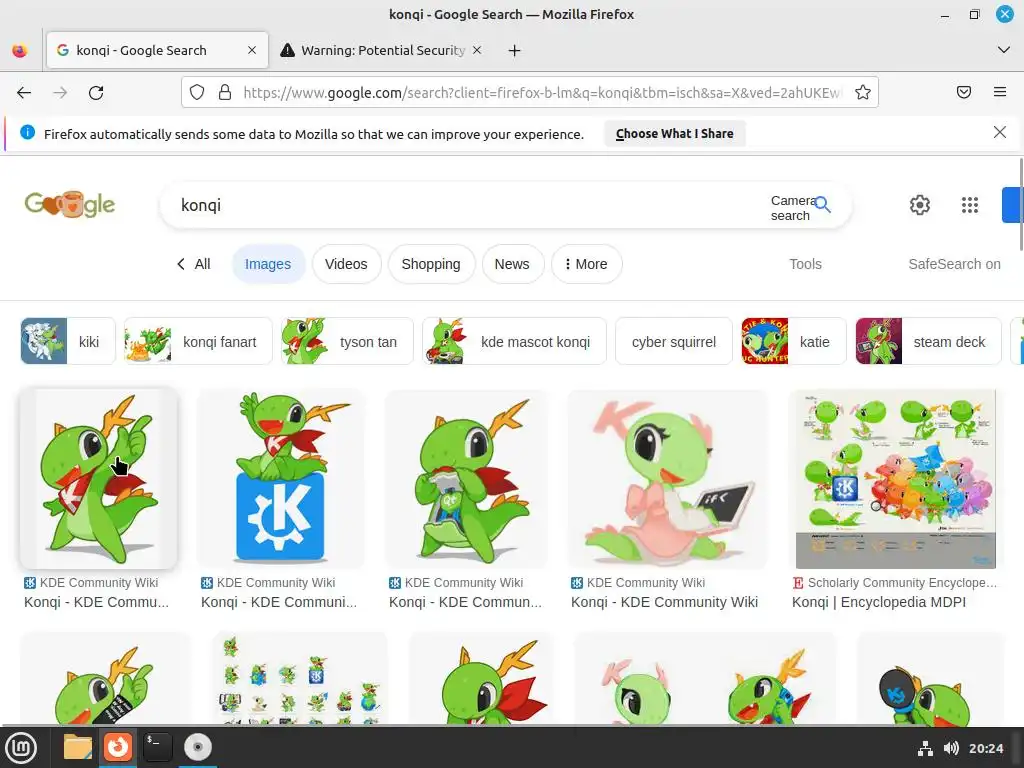The image size is (1024, 768).
Task: Dismiss the Firefox data sharing notification
Action: [x=999, y=133]
